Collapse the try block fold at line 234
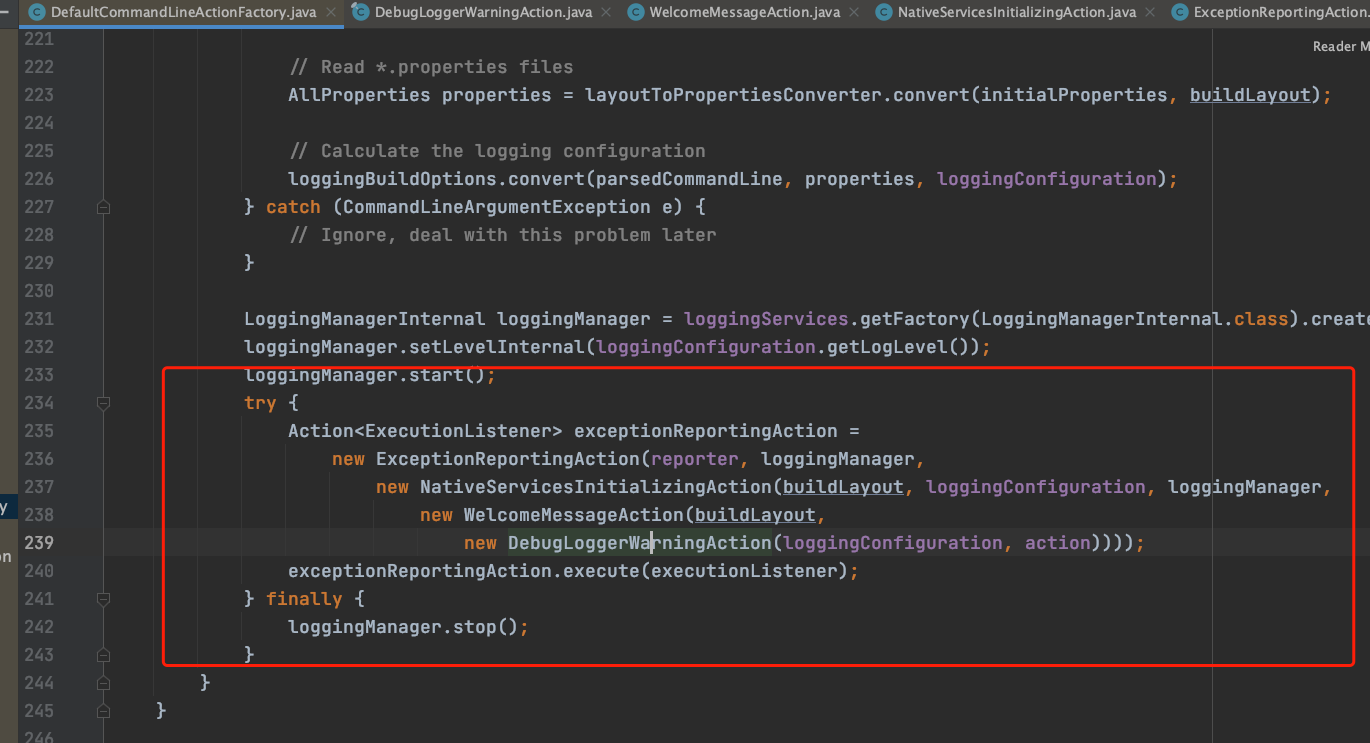Image resolution: width=1370 pixels, height=743 pixels. [x=103, y=403]
